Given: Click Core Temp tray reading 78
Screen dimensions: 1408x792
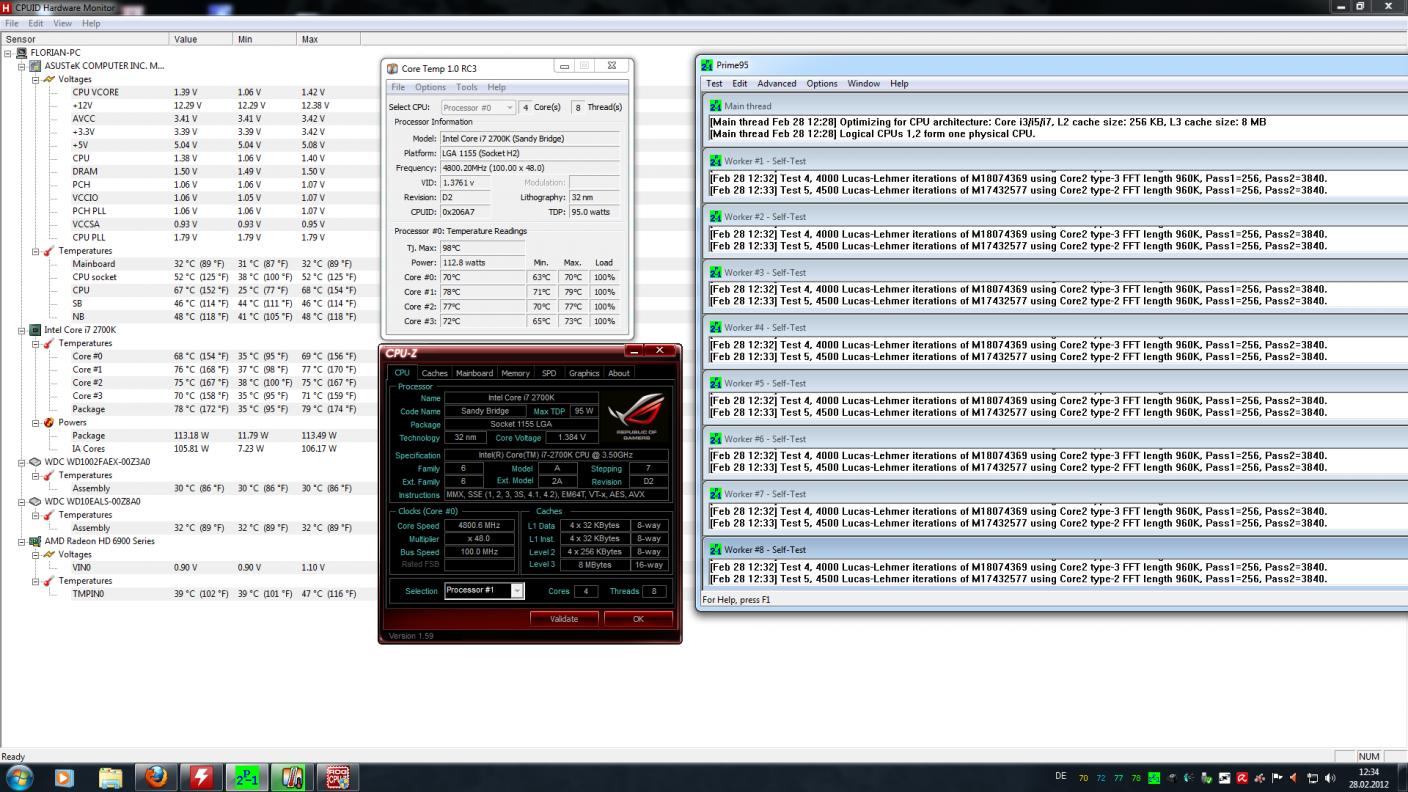Looking at the screenshot, I should coord(1136,778).
